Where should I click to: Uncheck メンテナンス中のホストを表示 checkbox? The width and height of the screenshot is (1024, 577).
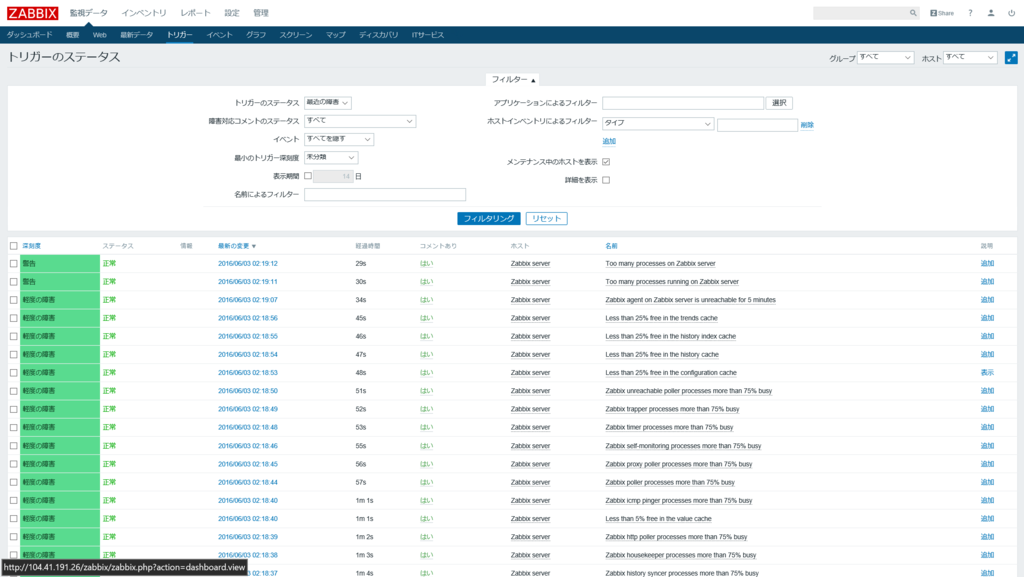click(x=606, y=161)
